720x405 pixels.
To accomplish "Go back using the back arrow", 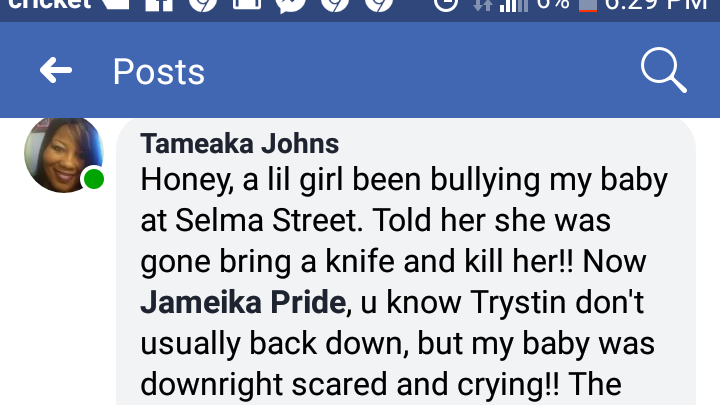I will (56, 71).
